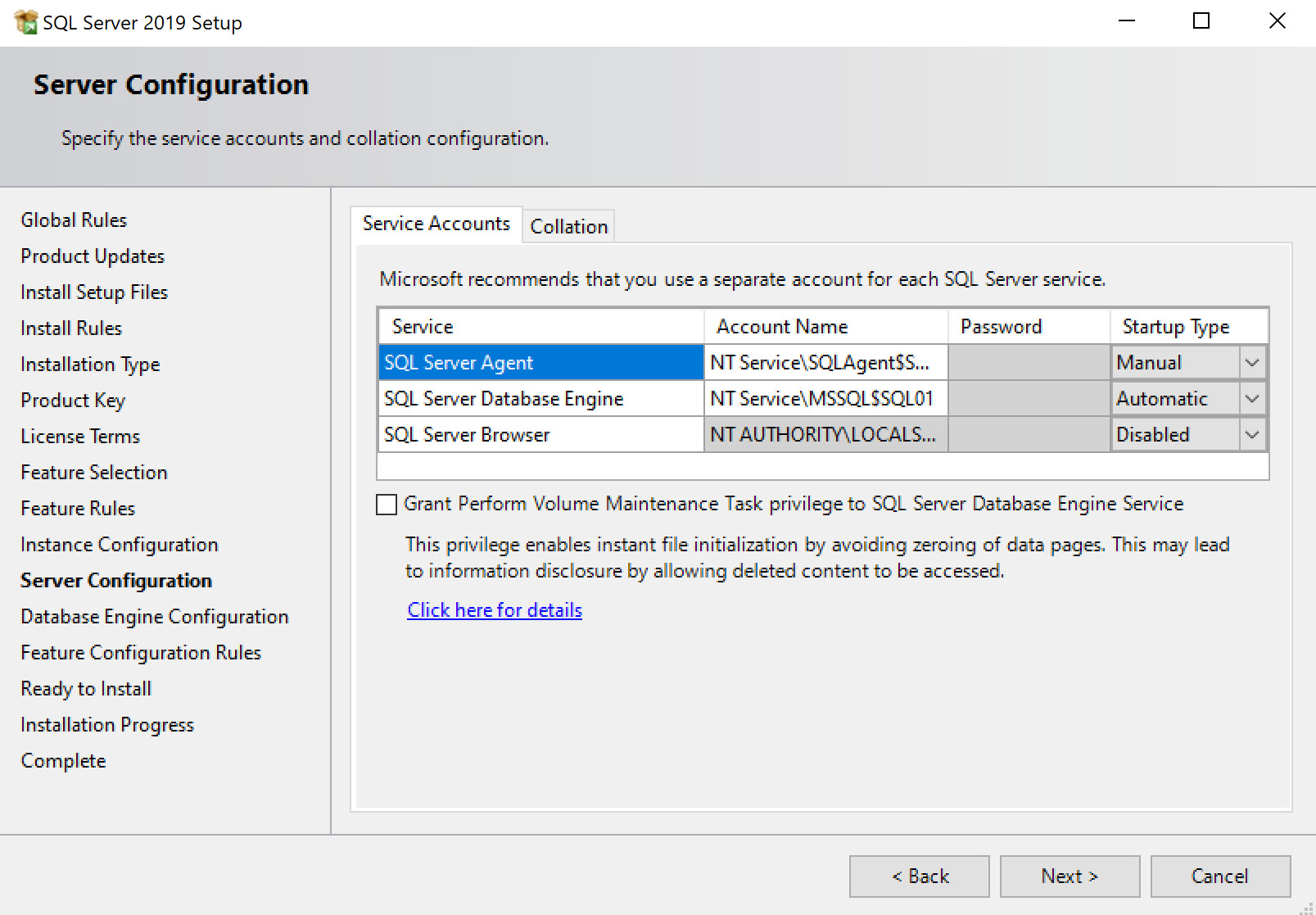Enable Grant Perform Volume Maintenance Task privilege
1316x915 pixels.
385,504
